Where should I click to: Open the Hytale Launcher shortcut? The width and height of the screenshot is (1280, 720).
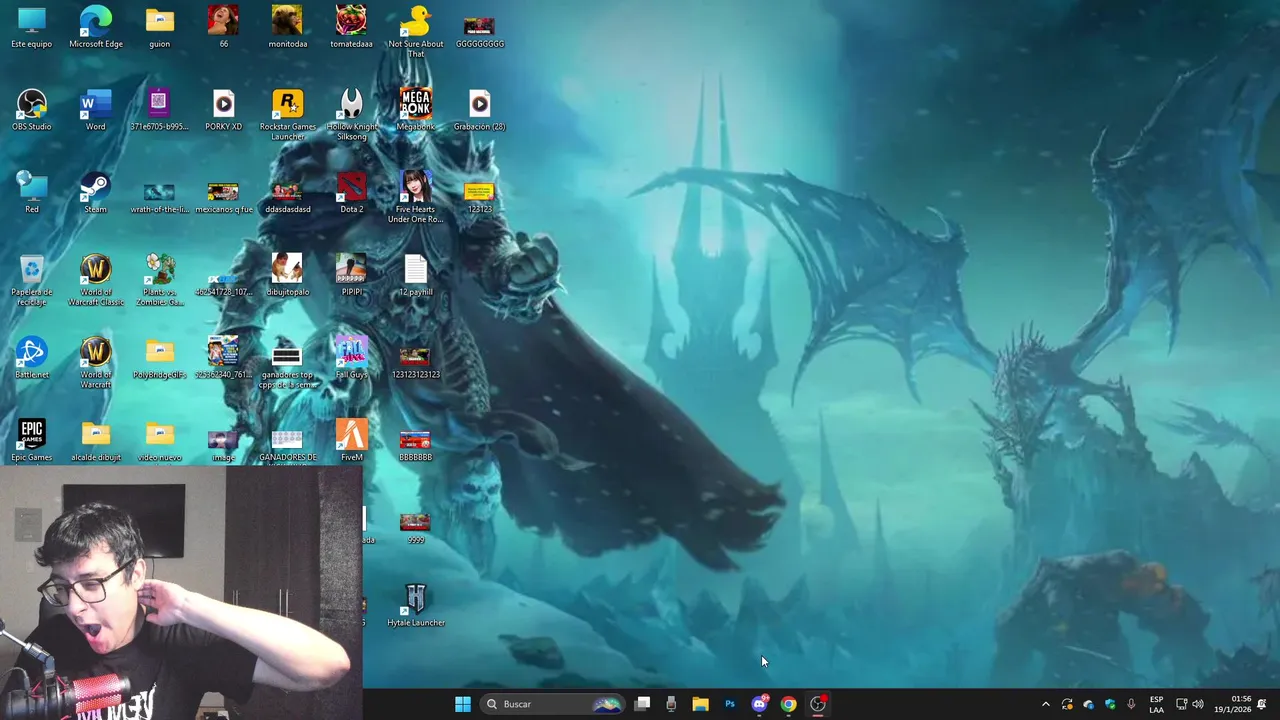(415, 606)
